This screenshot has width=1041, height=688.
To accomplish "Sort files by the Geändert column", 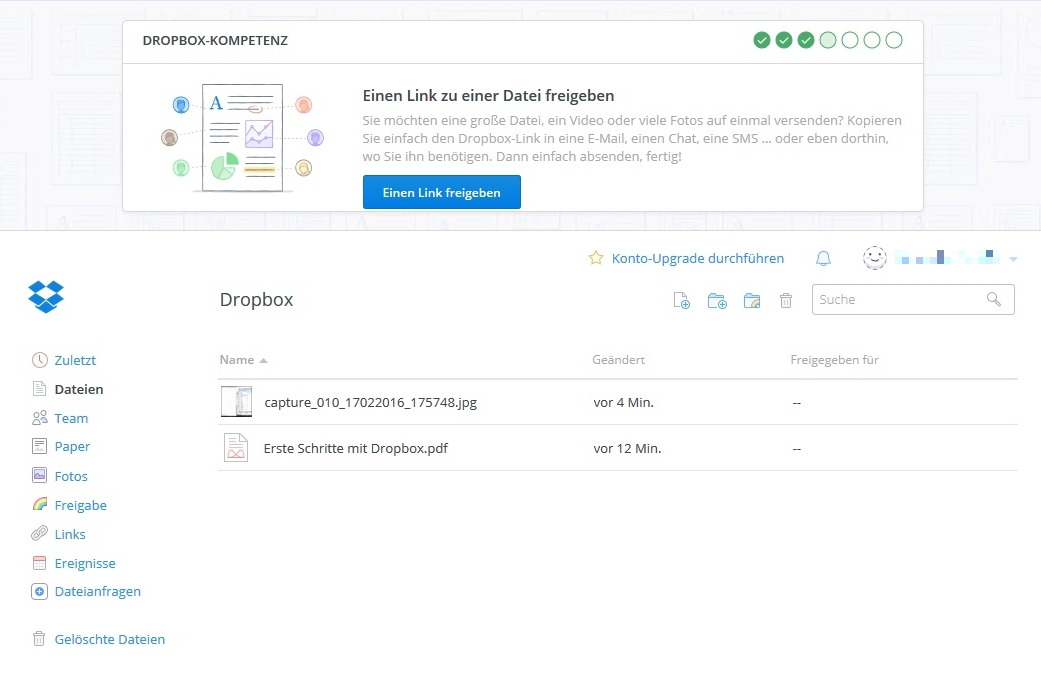I will tap(618, 360).
